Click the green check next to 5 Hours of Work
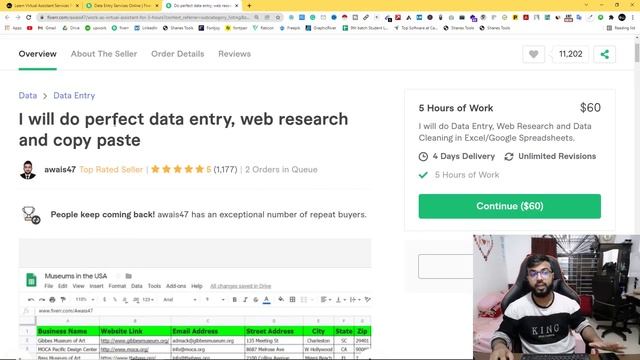 423,175
